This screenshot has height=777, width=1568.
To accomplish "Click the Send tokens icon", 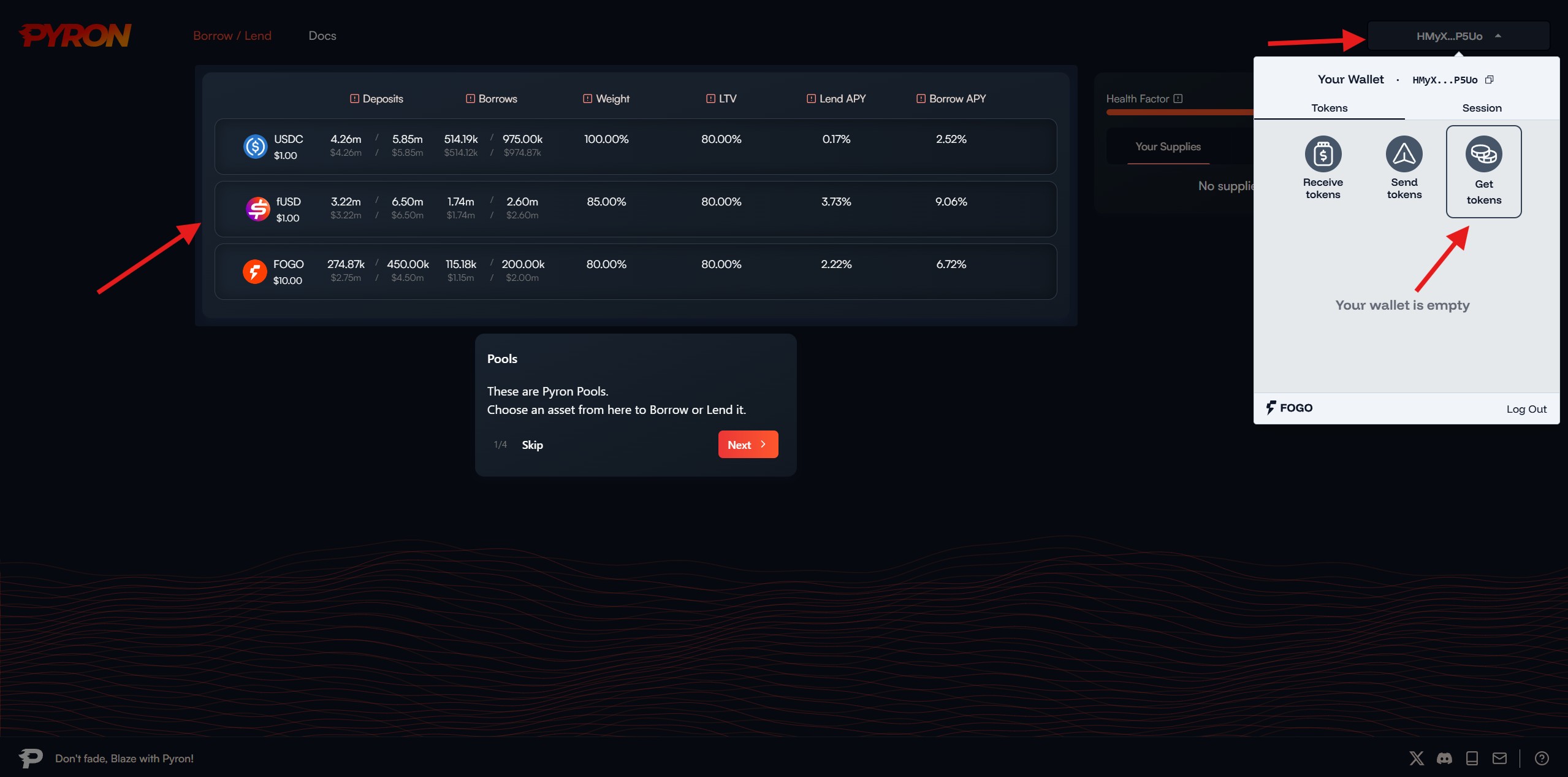I will [x=1404, y=155].
